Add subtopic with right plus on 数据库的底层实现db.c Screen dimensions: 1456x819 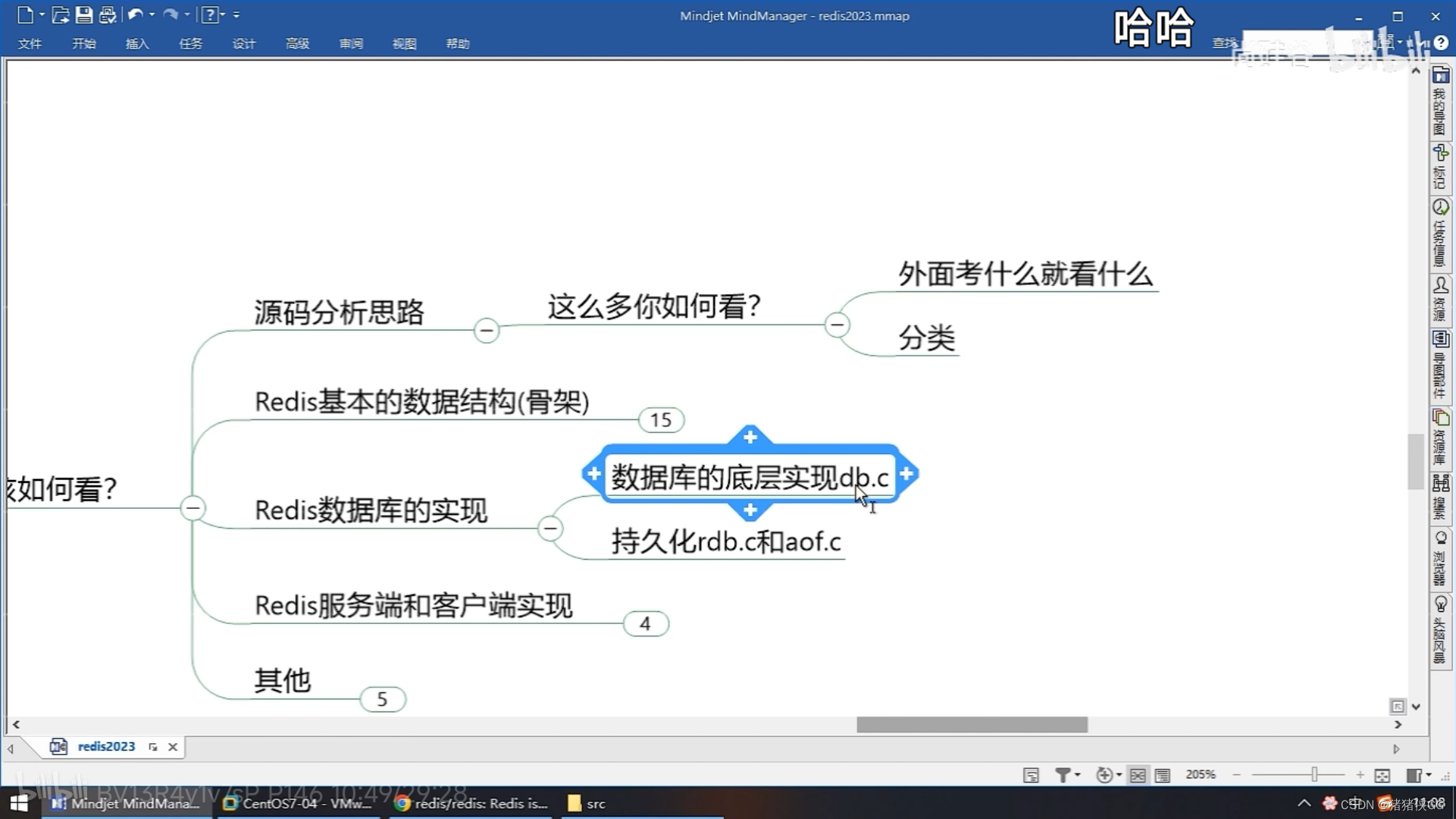(906, 474)
